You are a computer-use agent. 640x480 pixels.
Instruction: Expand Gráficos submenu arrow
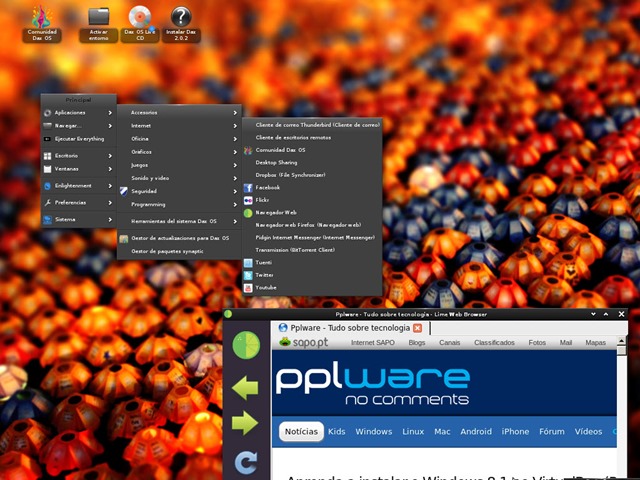coord(235,152)
